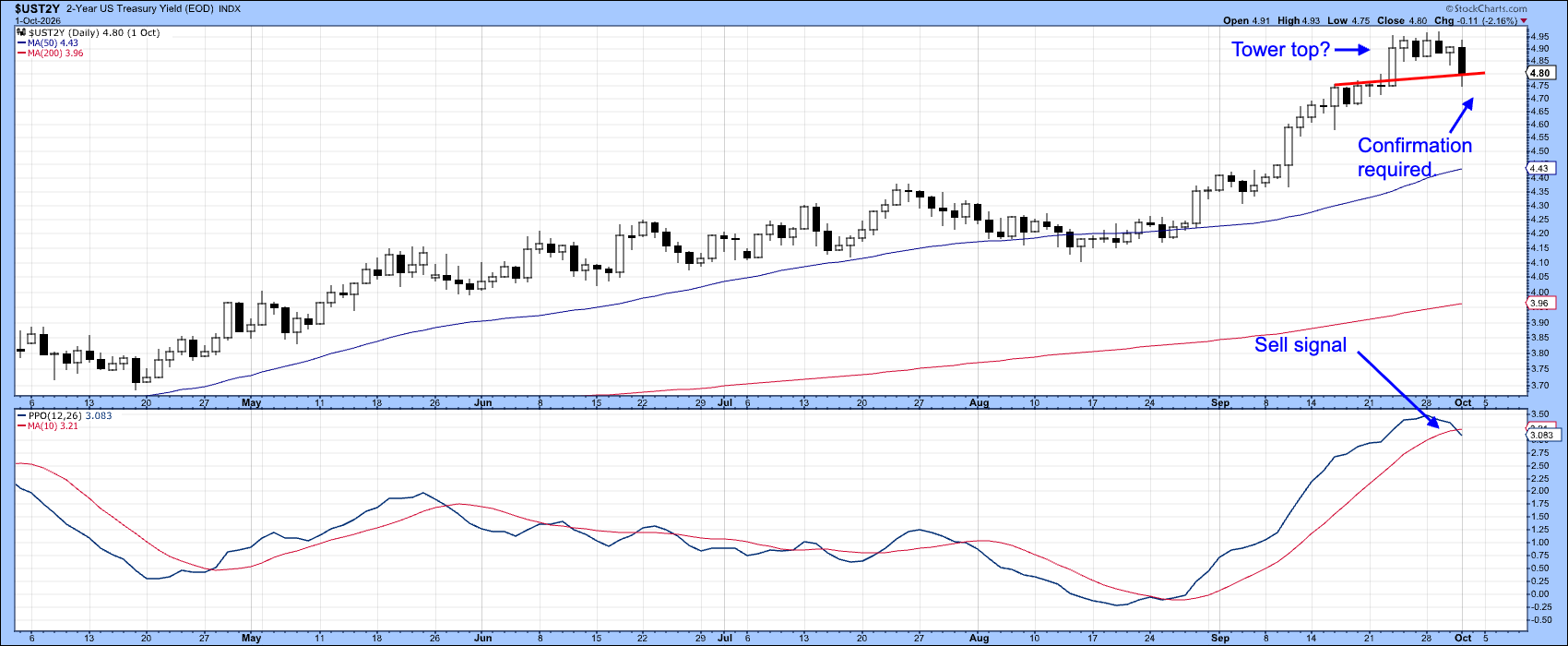1568x646 pixels.
Task: Click the Sep label on the date axis
Action: [1220, 403]
